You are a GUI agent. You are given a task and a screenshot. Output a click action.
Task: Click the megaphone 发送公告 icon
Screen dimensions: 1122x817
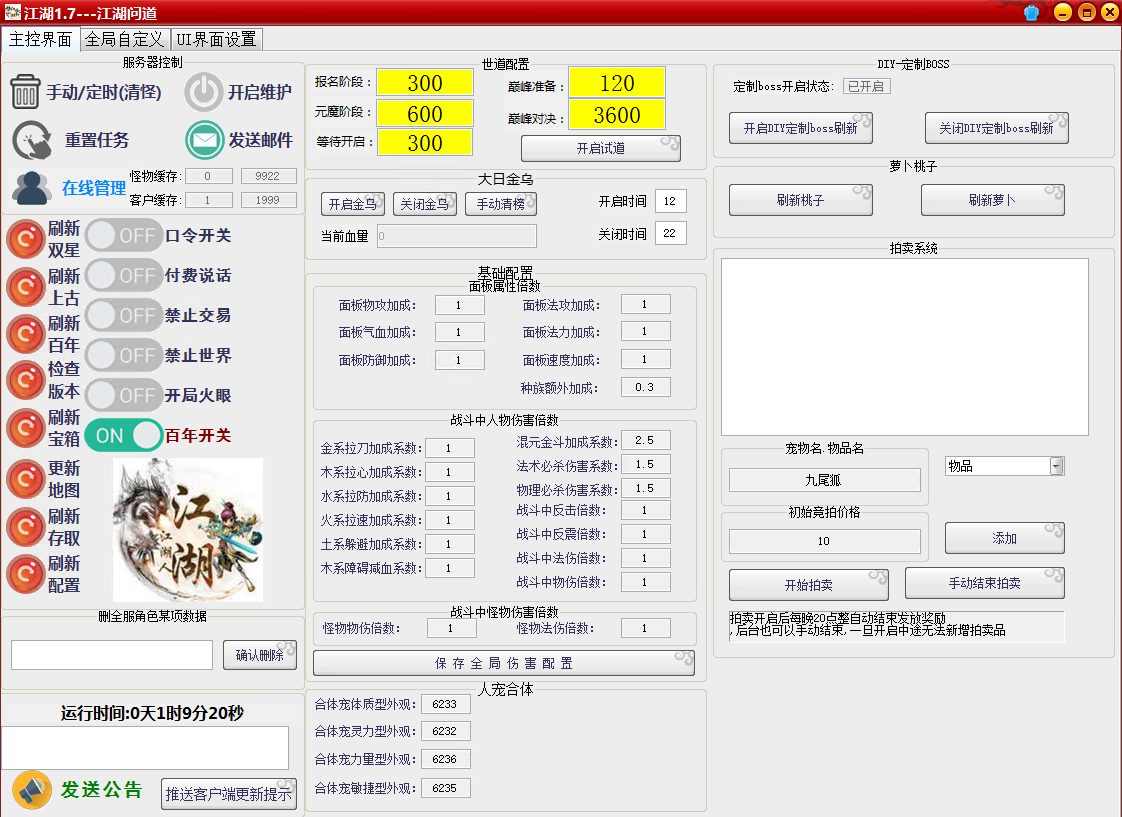pos(32,790)
